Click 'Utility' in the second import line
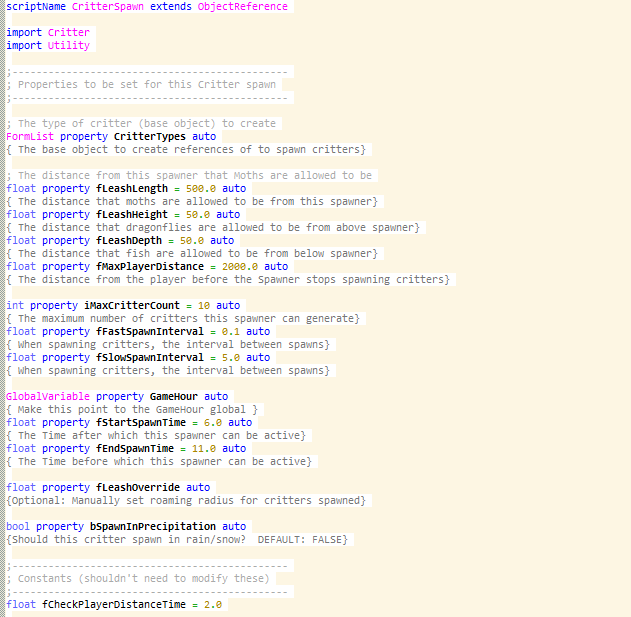The image size is (631, 617). click(x=69, y=45)
